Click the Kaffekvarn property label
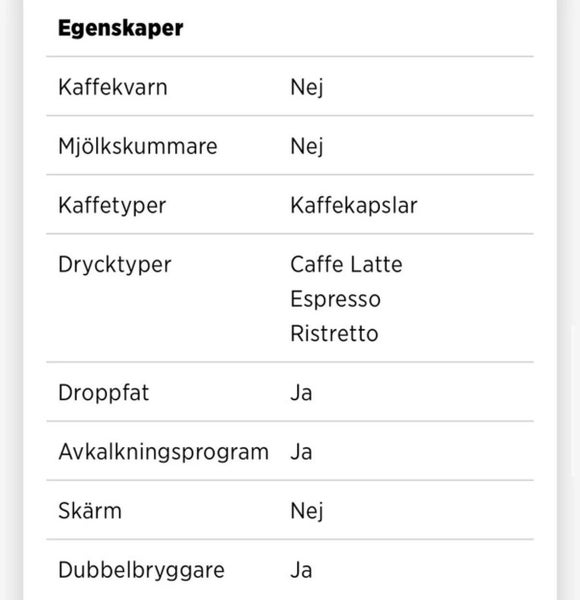580x600 pixels. tap(113, 87)
